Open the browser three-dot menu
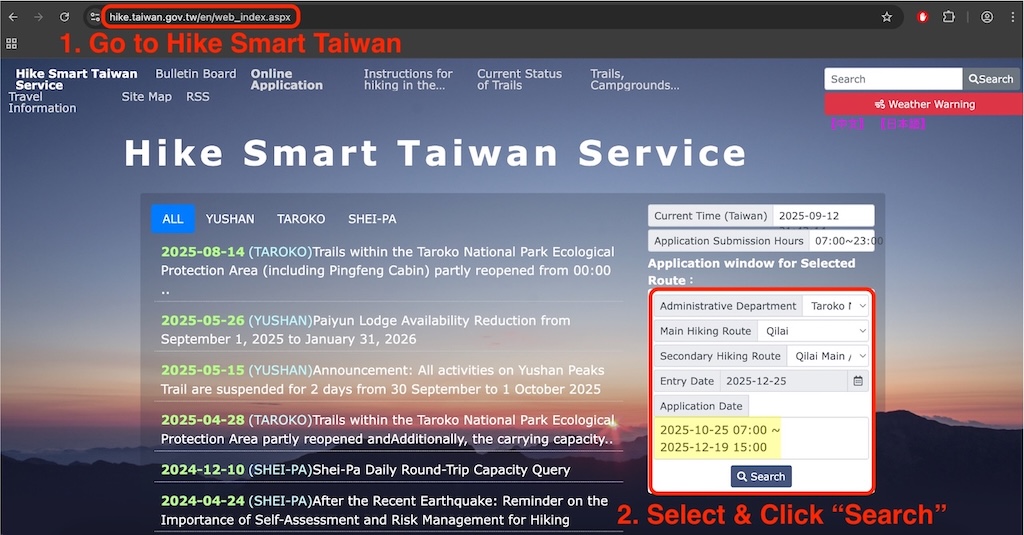1024x535 pixels. (1013, 17)
